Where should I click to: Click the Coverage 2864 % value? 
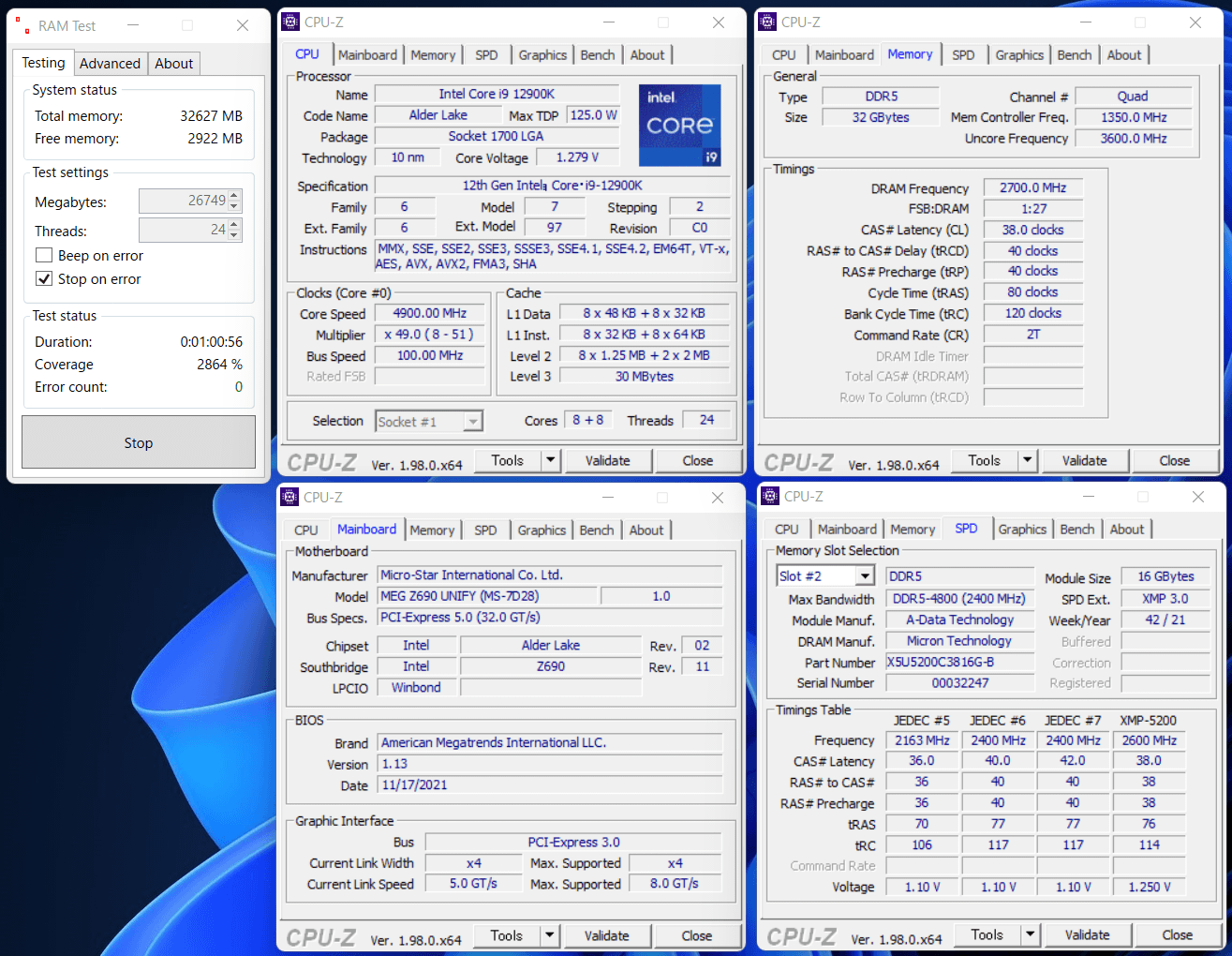(x=219, y=365)
